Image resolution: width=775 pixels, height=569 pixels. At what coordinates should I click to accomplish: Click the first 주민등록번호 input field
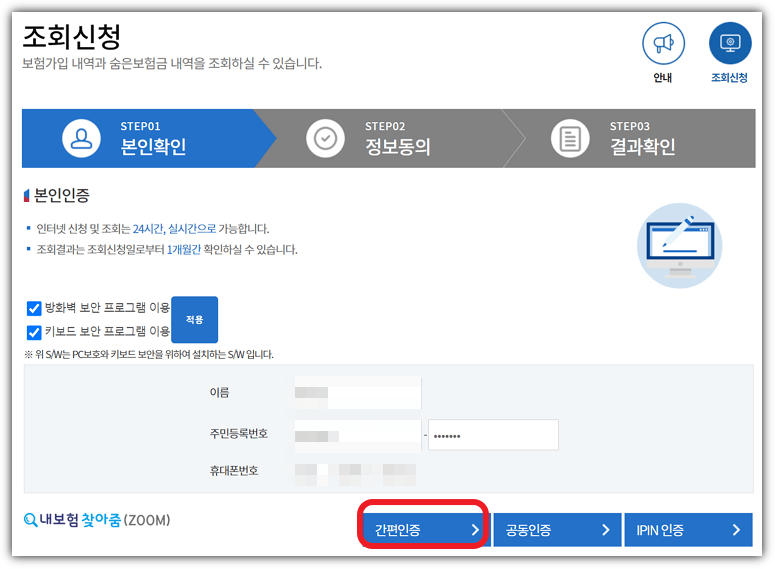tap(357, 435)
